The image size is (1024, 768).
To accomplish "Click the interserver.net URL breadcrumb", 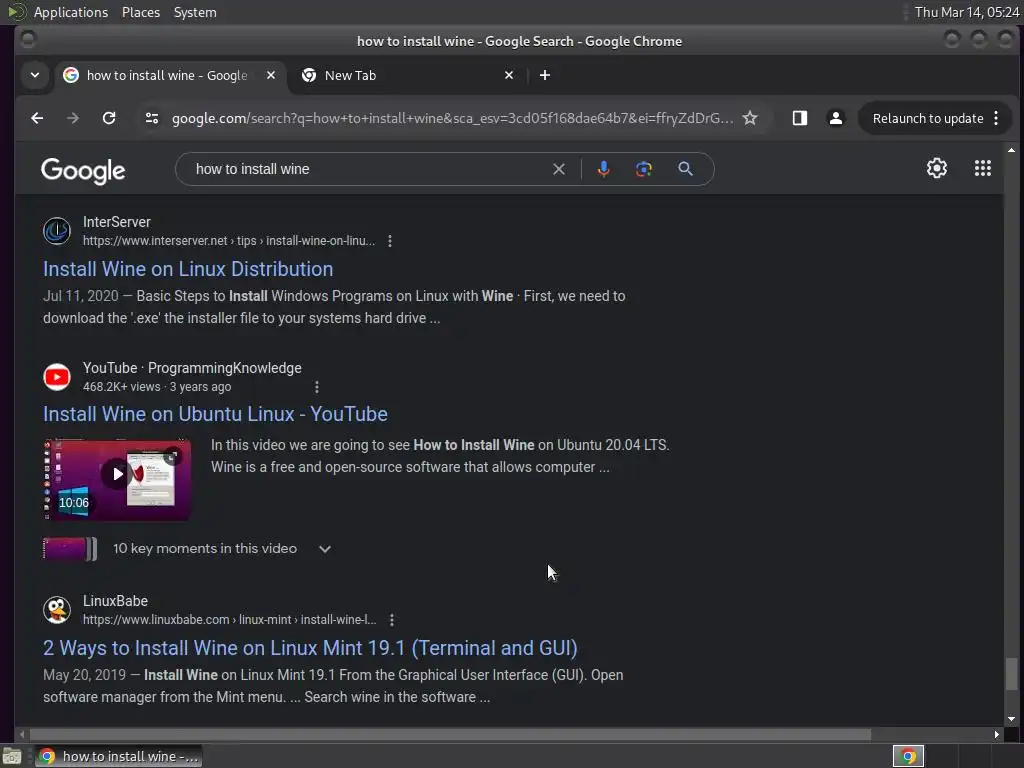I will pos(229,241).
